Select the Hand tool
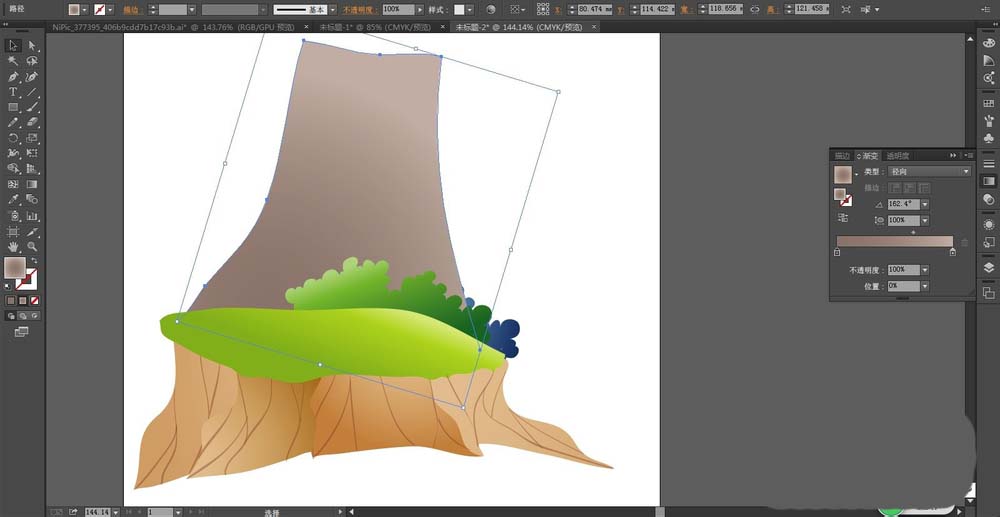 coord(13,246)
